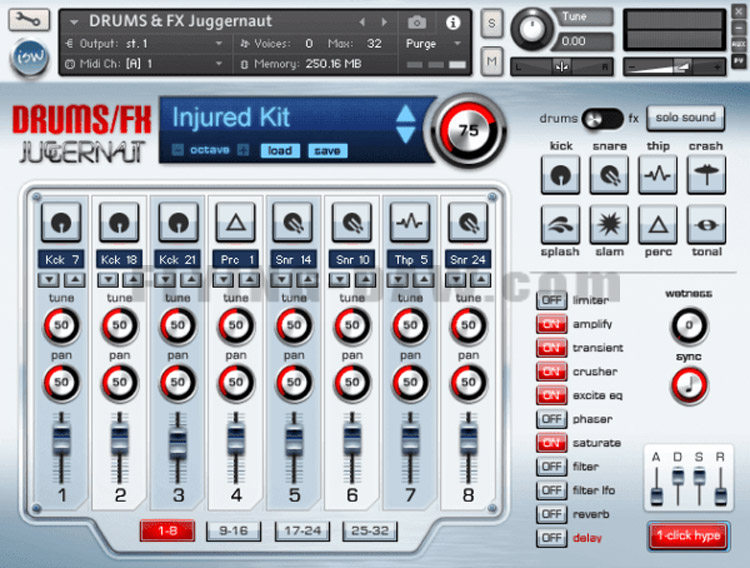Toggle the saturate effect off

551,443
